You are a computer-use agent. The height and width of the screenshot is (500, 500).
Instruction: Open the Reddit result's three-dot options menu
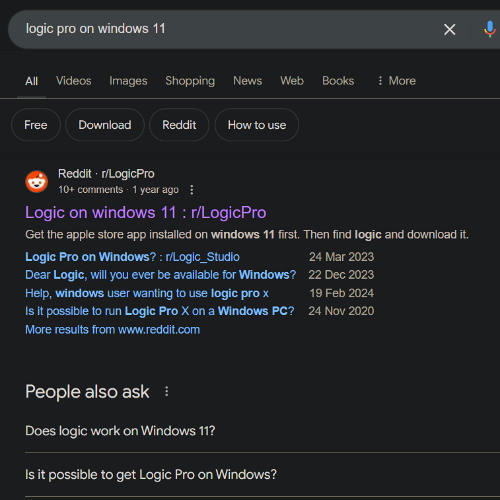191,190
